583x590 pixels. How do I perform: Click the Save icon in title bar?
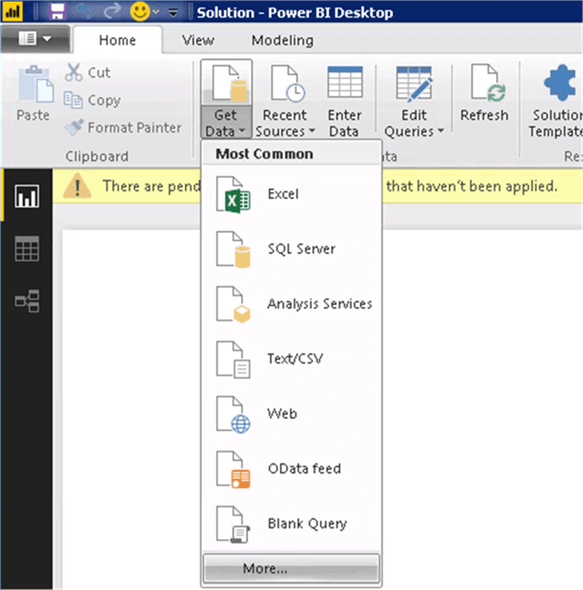coord(58,11)
